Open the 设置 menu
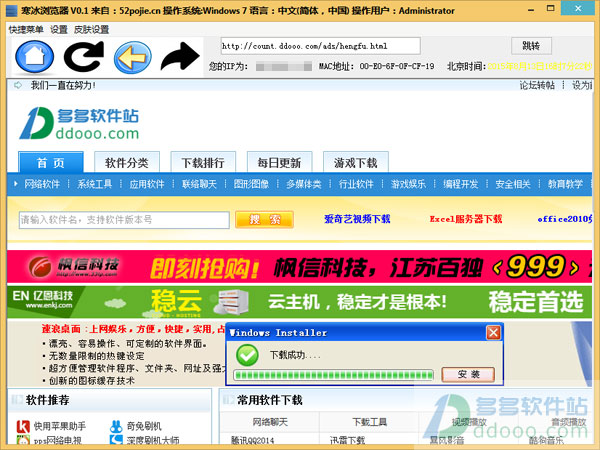600x450 pixels. (59, 29)
